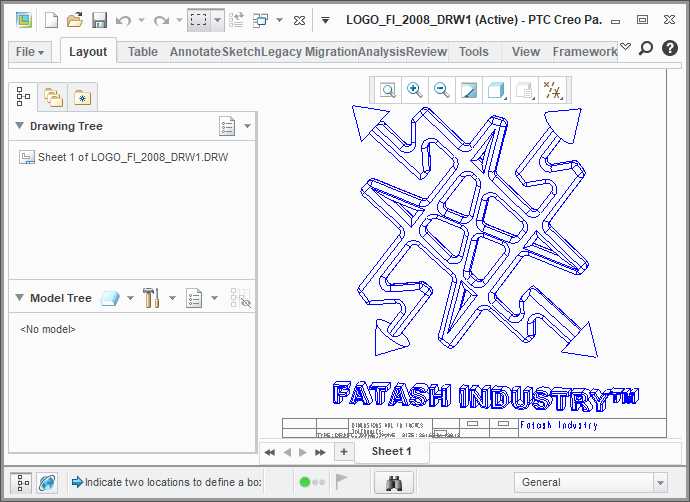
Task: Click the Model Tree columns list icon
Action: [194, 298]
